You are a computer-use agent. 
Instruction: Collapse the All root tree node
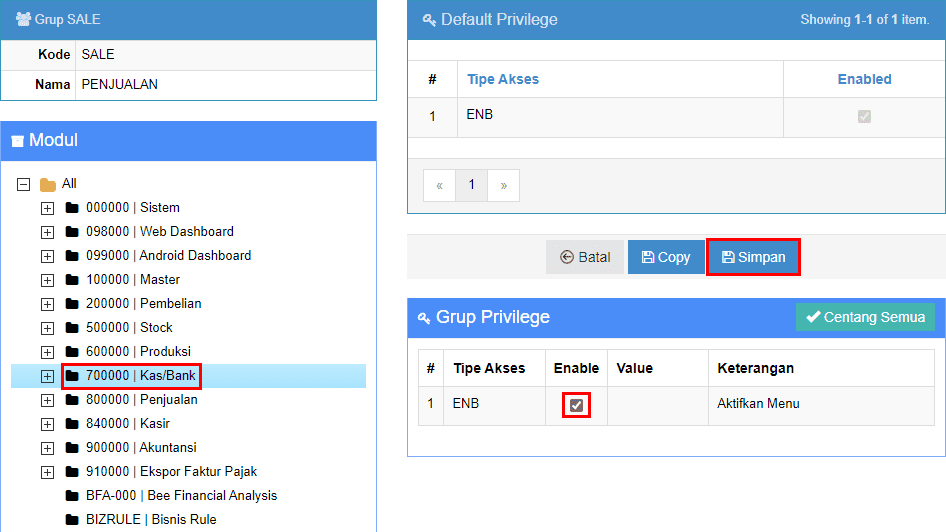(23, 184)
